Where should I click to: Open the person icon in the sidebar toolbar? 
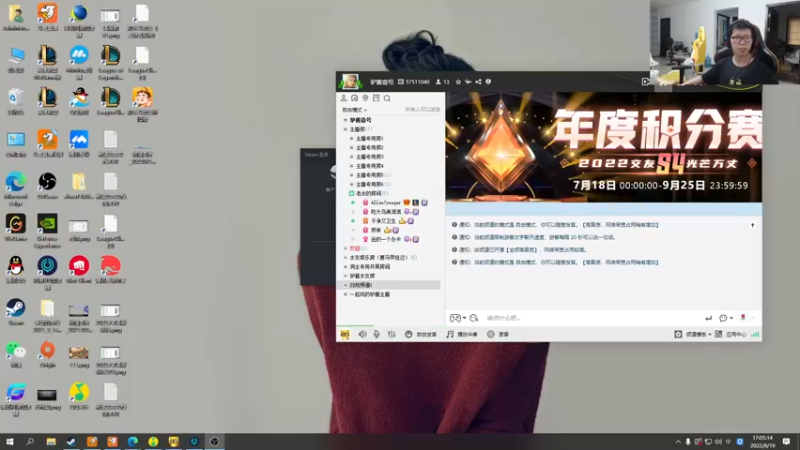344,98
